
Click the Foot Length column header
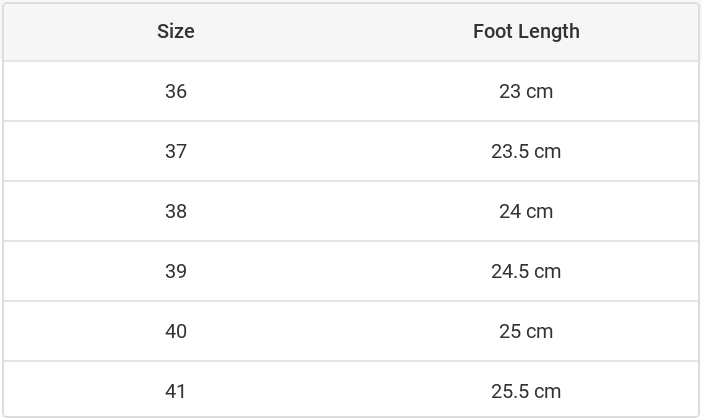(x=526, y=31)
